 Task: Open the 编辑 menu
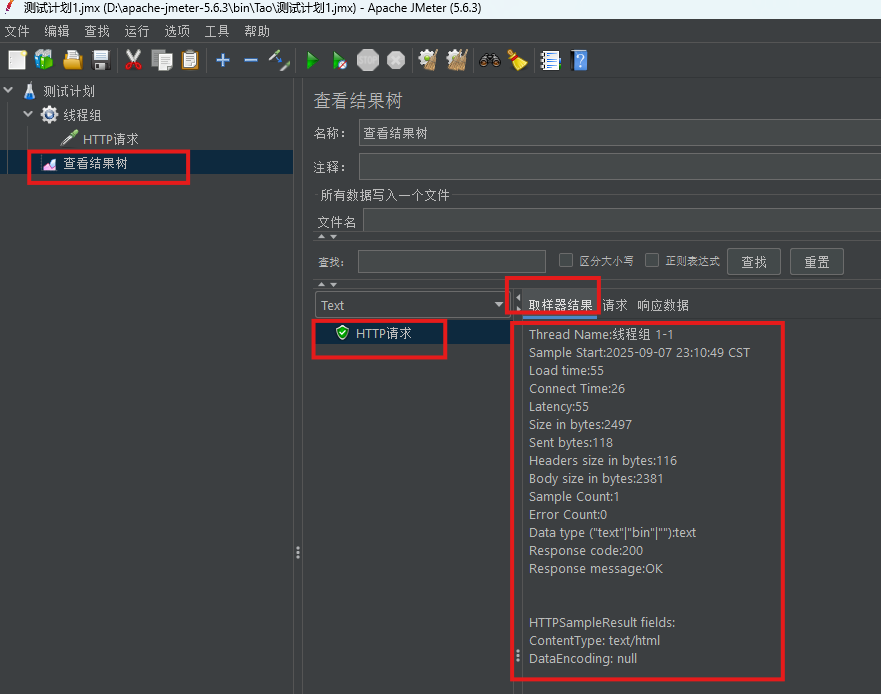[x=57, y=31]
